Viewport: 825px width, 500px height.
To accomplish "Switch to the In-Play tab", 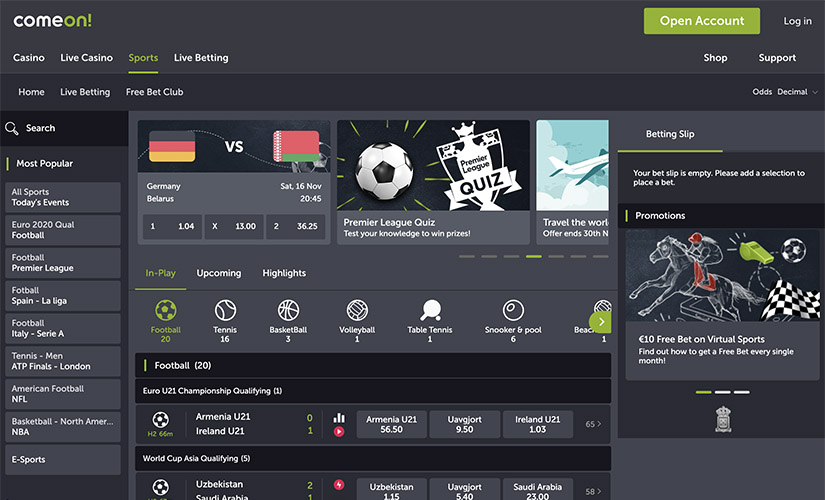I will pyautogui.click(x=160, y=273).
